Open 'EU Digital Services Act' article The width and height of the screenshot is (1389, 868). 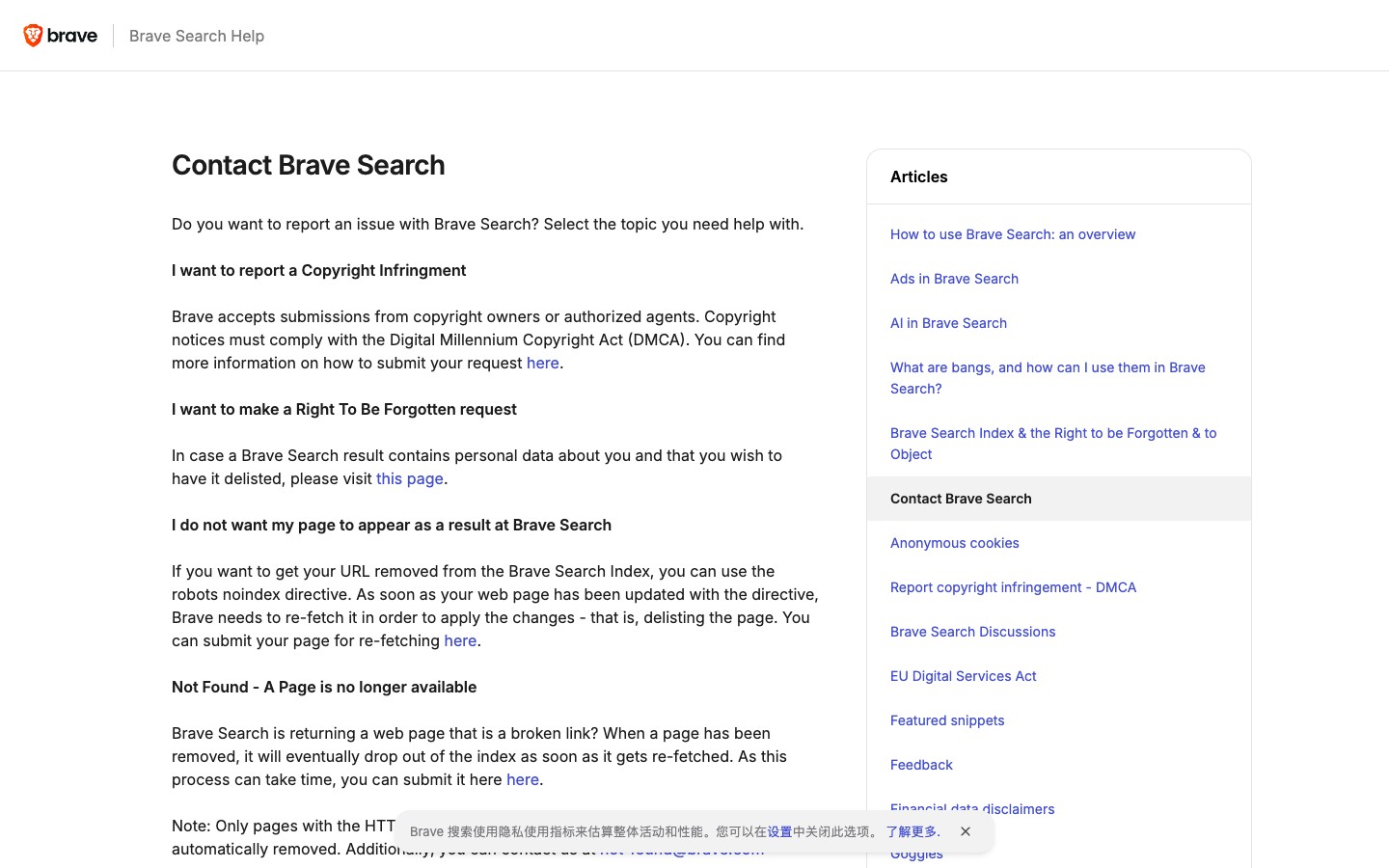point(963,676)
